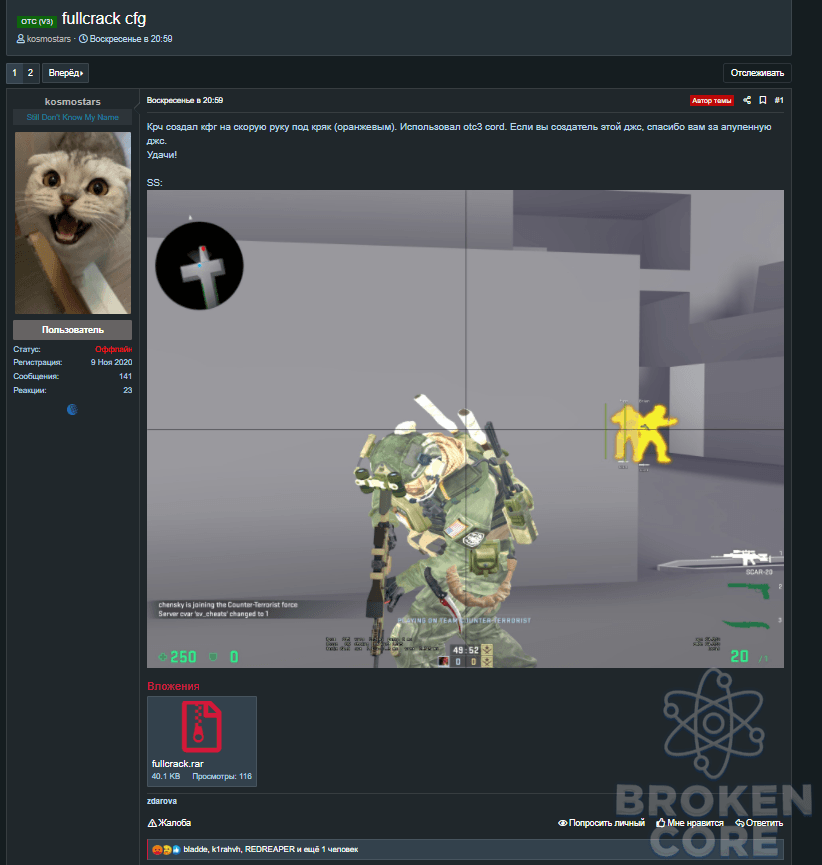Click the red "Автор темы" badge
The height and width of the screenshot is (865, 822).
712,100
